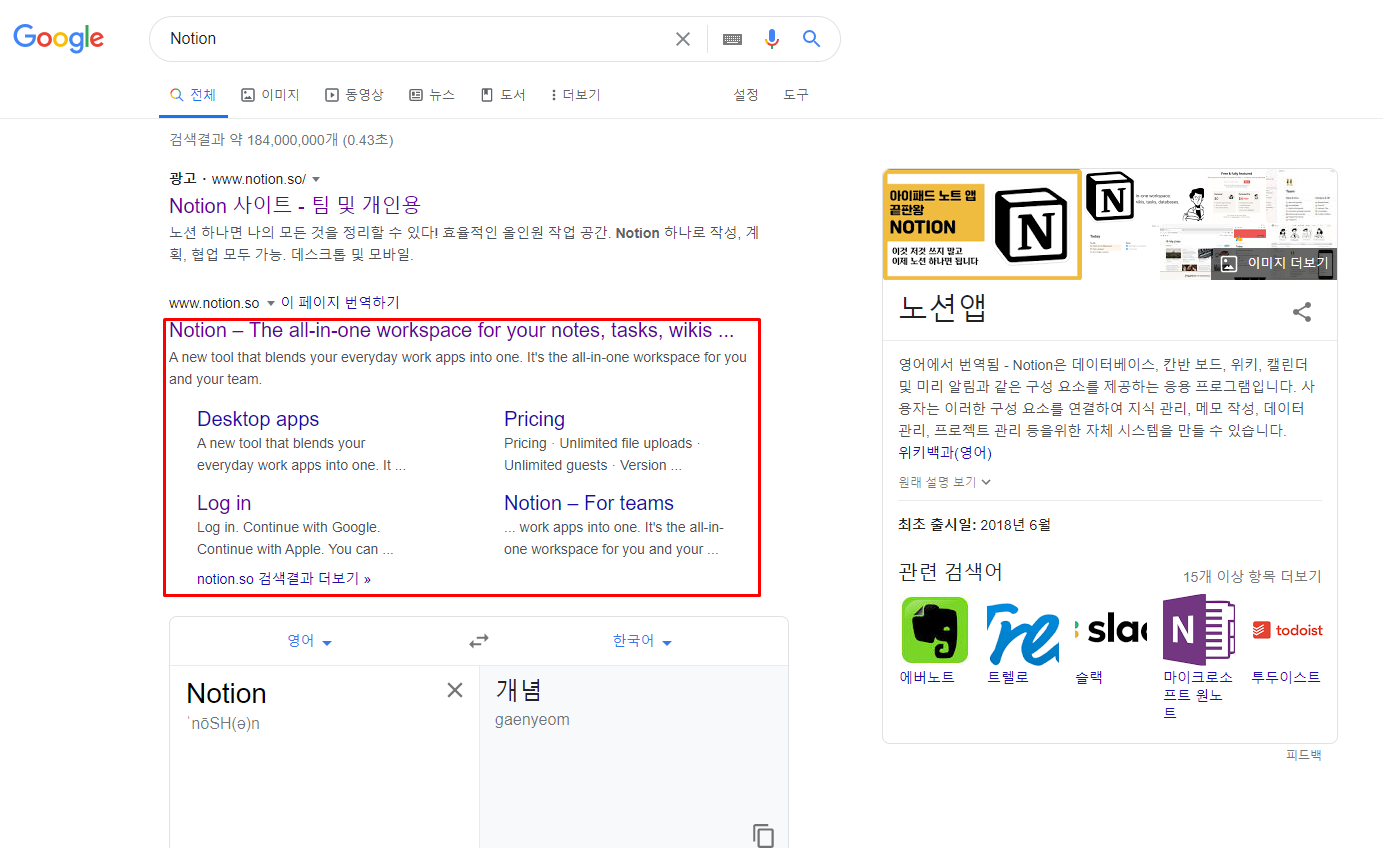This screenshot has height=848, width=1383.
Task: Share the 노션앱 knowledge panel
Action: coord(1302,312)
